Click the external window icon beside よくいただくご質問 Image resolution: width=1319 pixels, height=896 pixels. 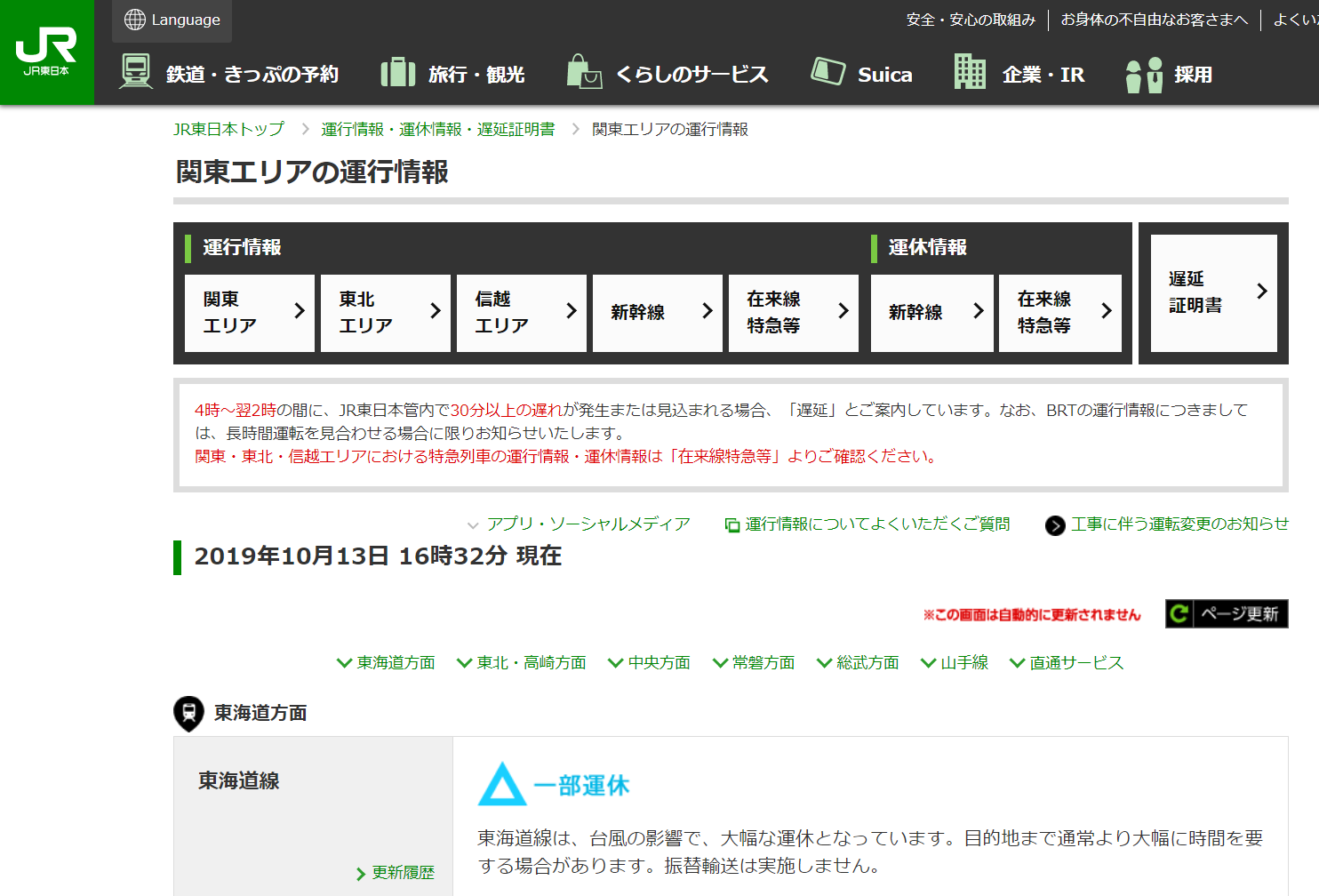pos(732,525)
